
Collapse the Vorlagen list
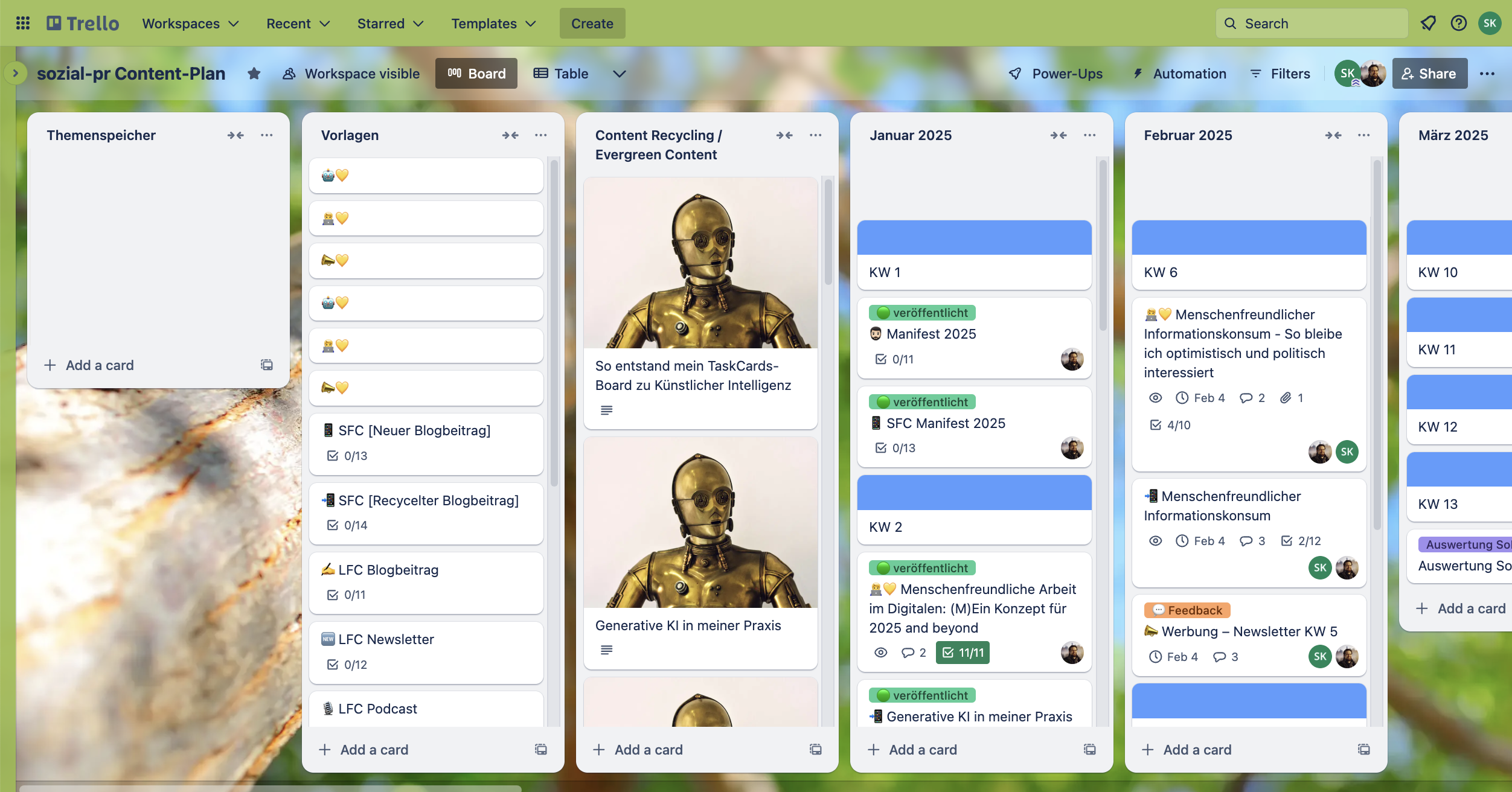[x=510, y=135]
